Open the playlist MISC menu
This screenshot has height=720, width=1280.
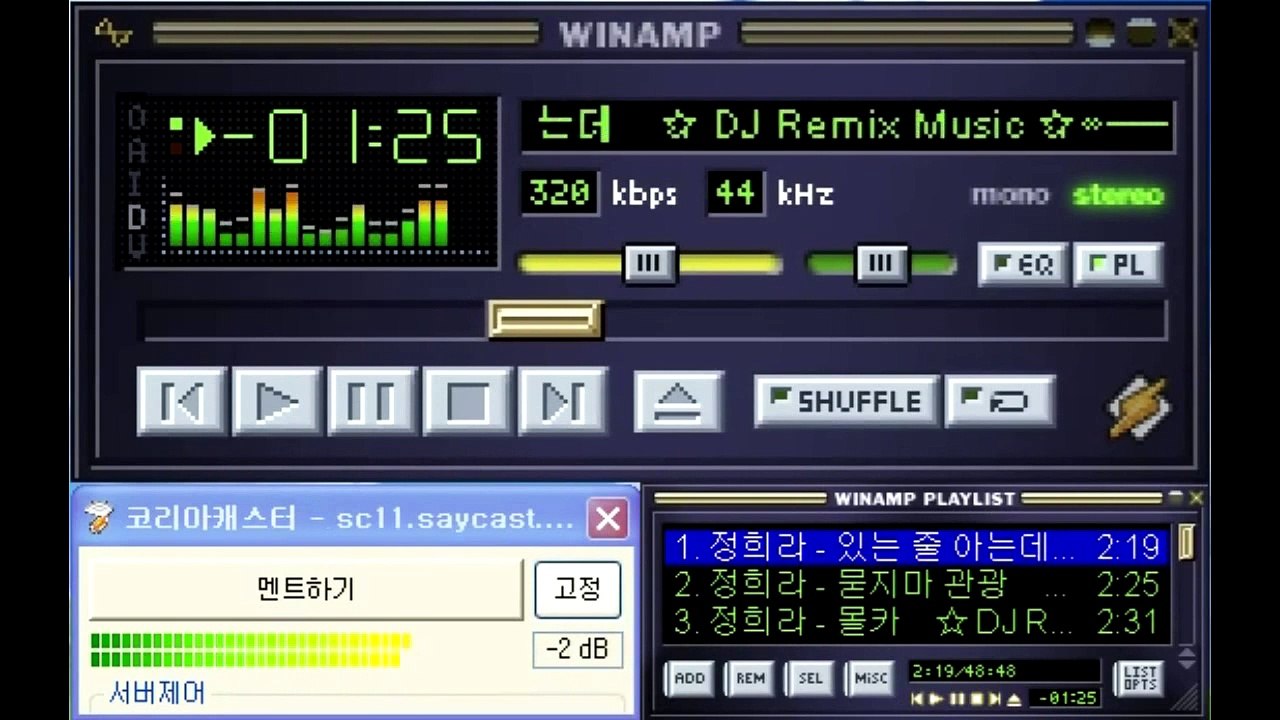click(870, 678)
